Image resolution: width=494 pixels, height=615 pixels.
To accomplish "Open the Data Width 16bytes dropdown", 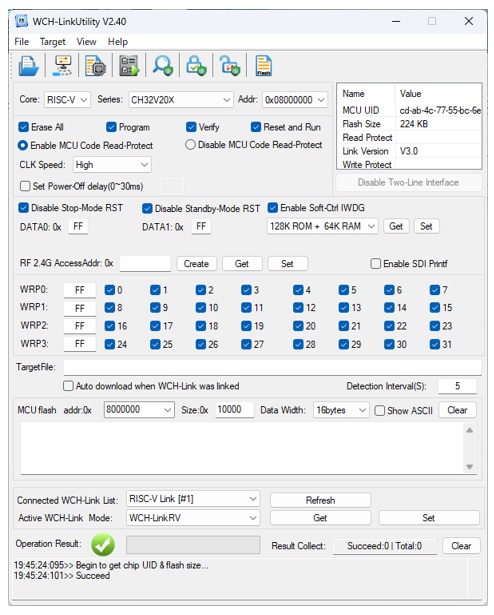I will click(x=341, y=410).
